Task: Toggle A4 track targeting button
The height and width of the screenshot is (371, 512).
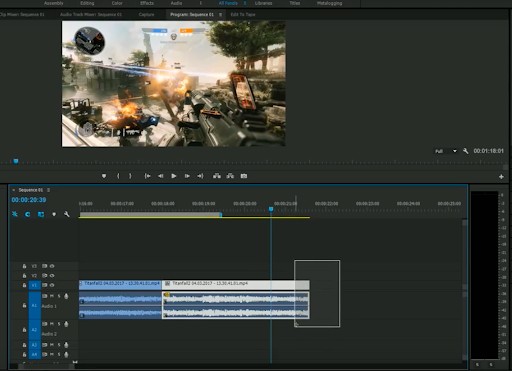Action: click(x=34, y=355)
